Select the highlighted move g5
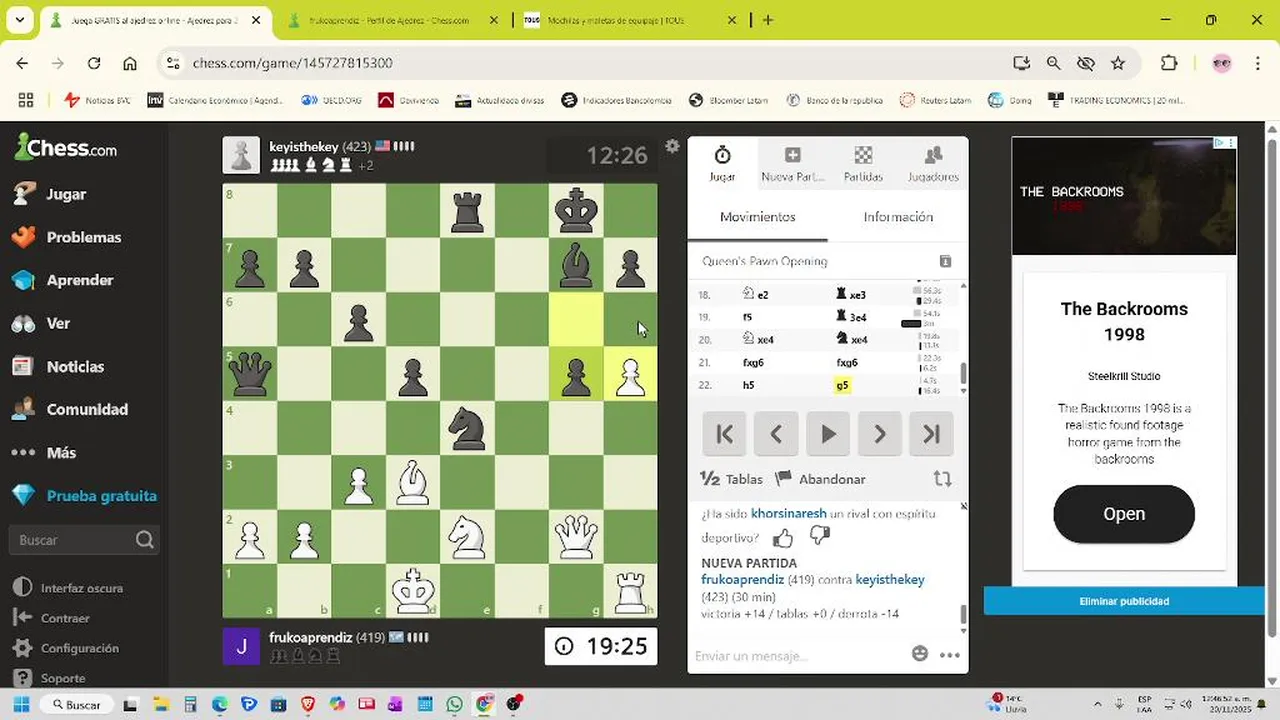Image resolution: width=1280 pixels, height=720 pixels. (x=843, y=385)
